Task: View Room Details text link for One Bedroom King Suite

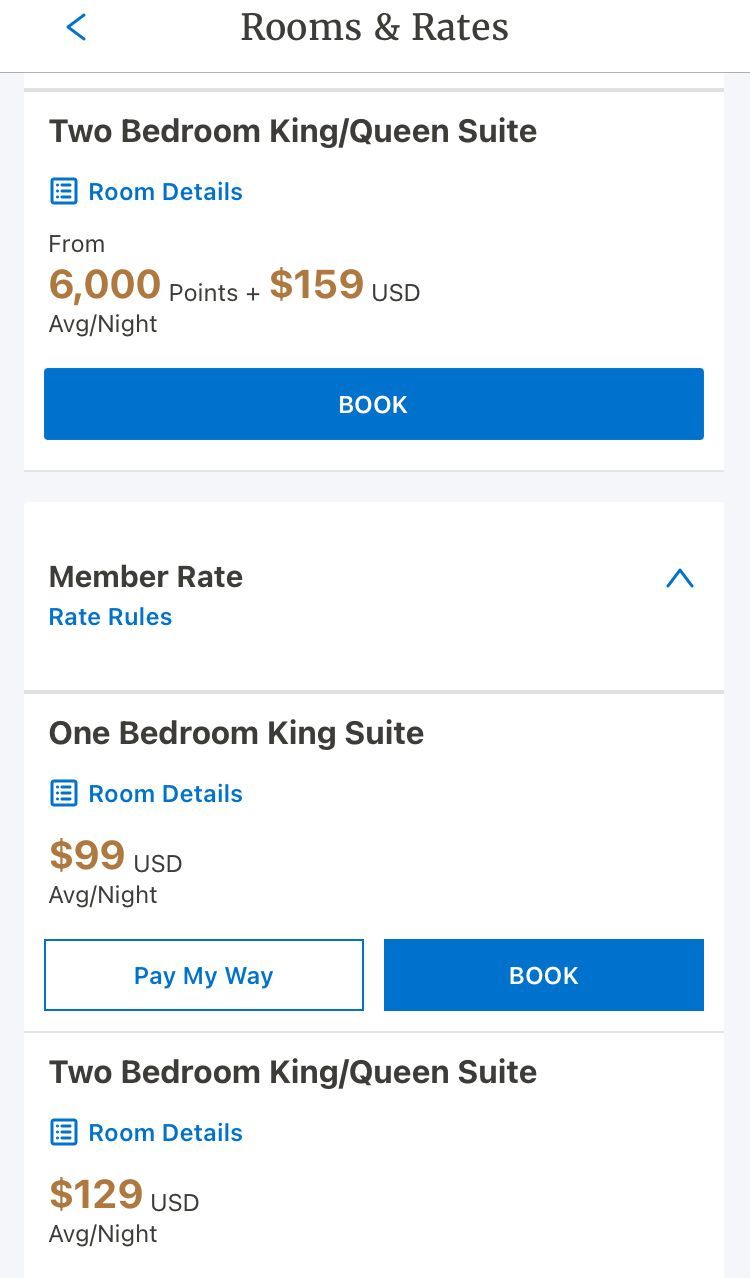Action: (x=165, y=794)
